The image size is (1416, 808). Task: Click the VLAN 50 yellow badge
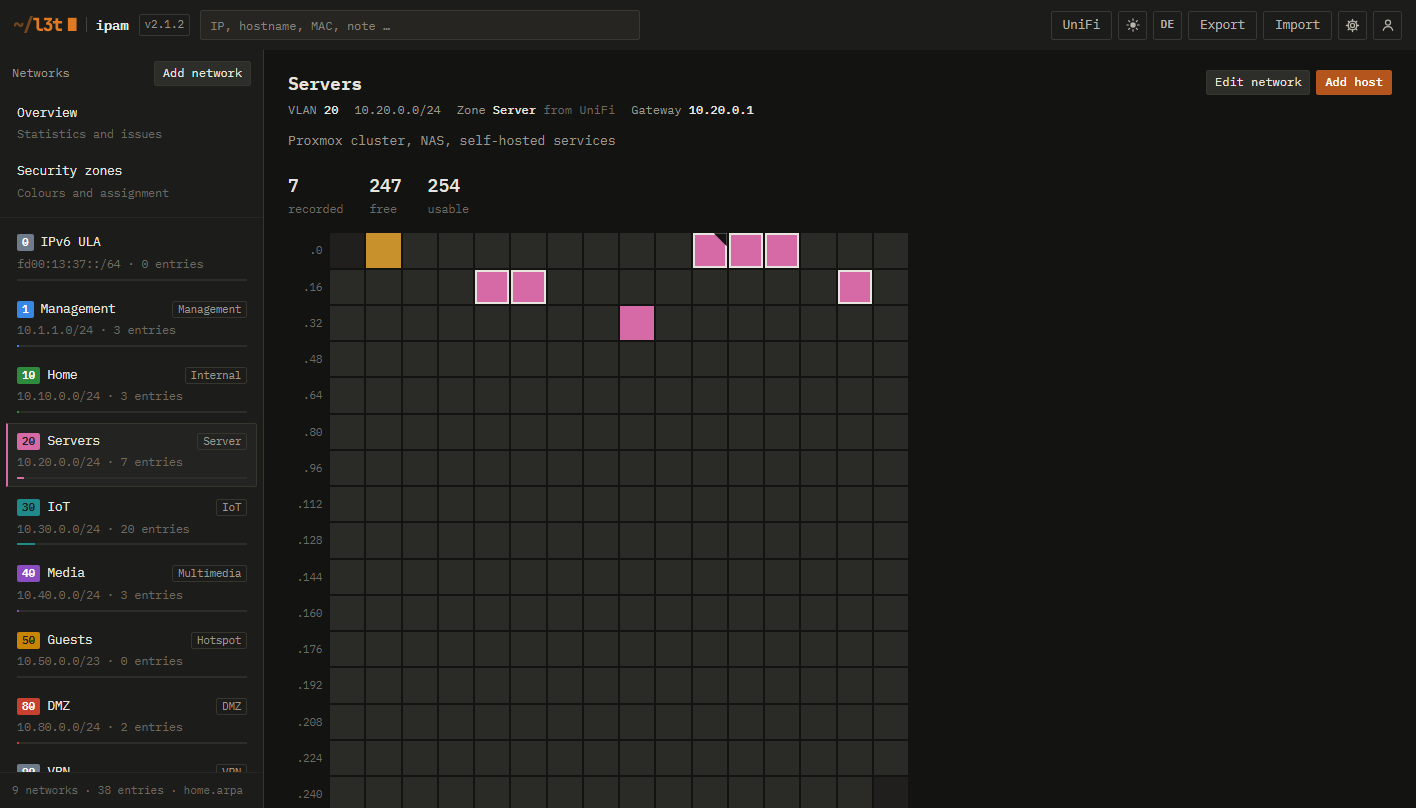point(28,640)
